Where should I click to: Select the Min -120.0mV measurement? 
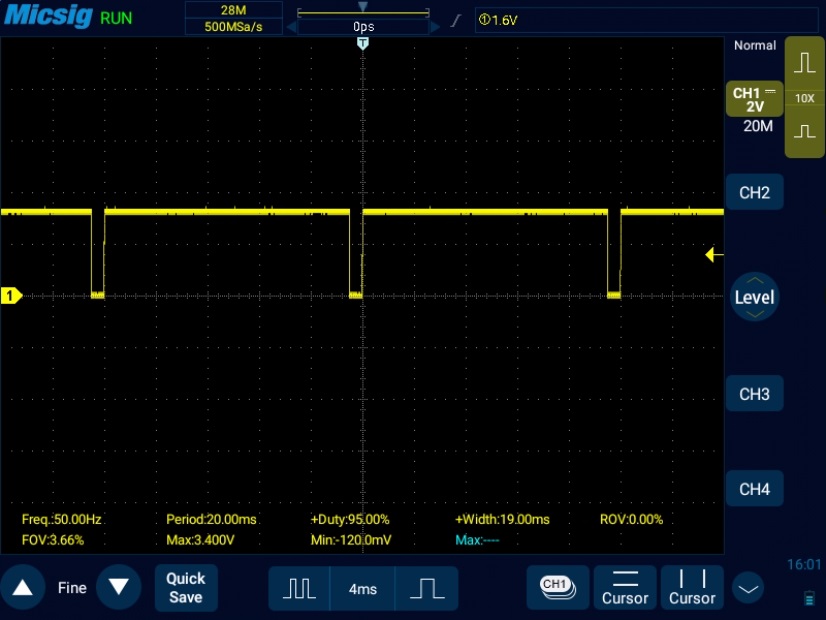[351, 540]
